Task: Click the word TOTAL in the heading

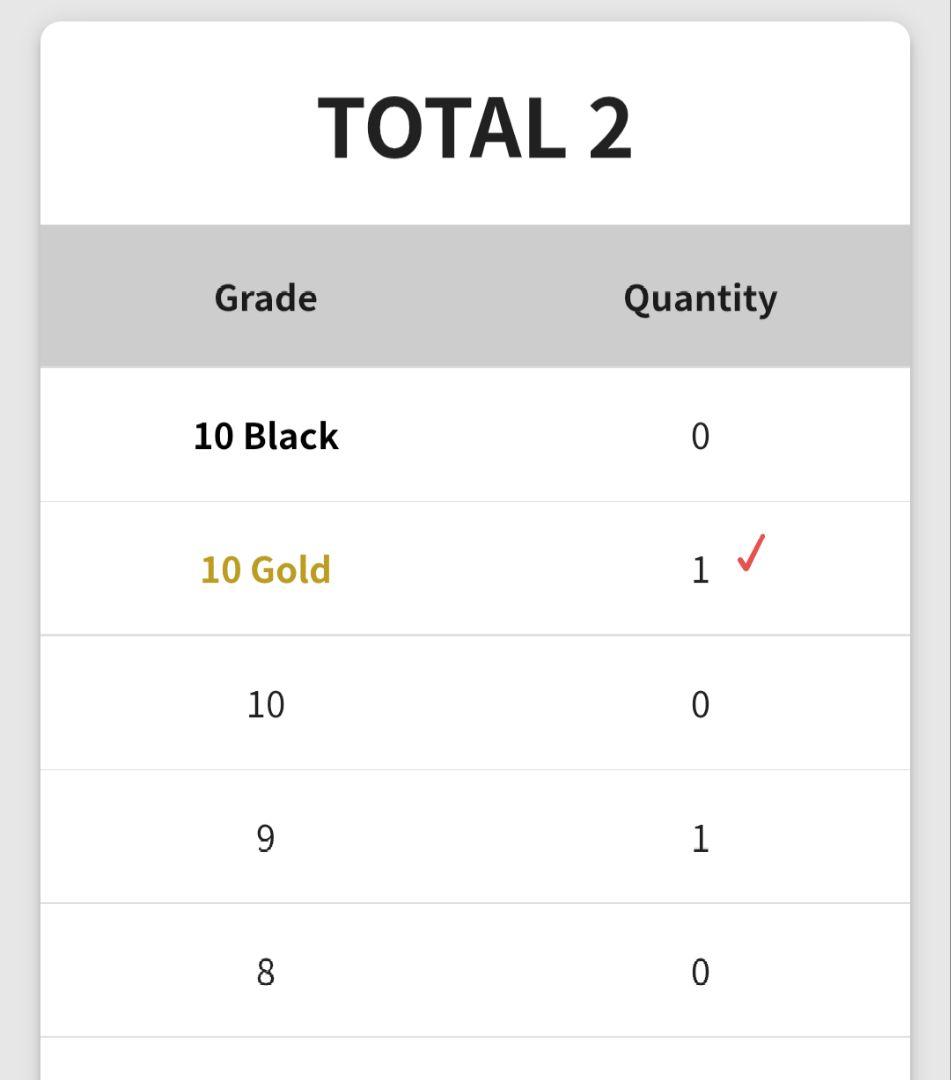Action: [x=441, y=128]
